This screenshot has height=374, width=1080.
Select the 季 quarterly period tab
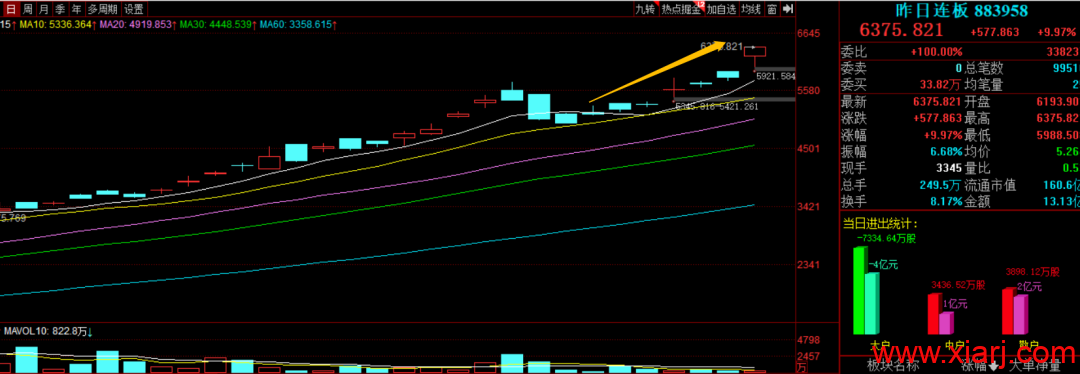[x=60, y=9]
